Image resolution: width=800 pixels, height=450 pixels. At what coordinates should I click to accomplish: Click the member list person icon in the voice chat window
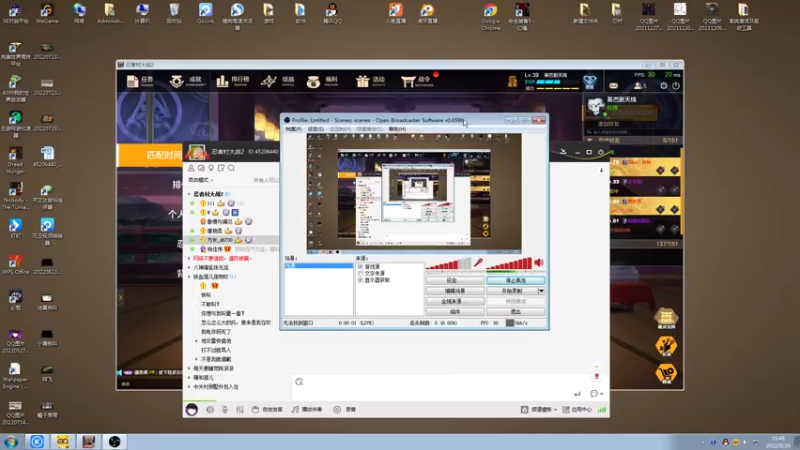(191, 168)
